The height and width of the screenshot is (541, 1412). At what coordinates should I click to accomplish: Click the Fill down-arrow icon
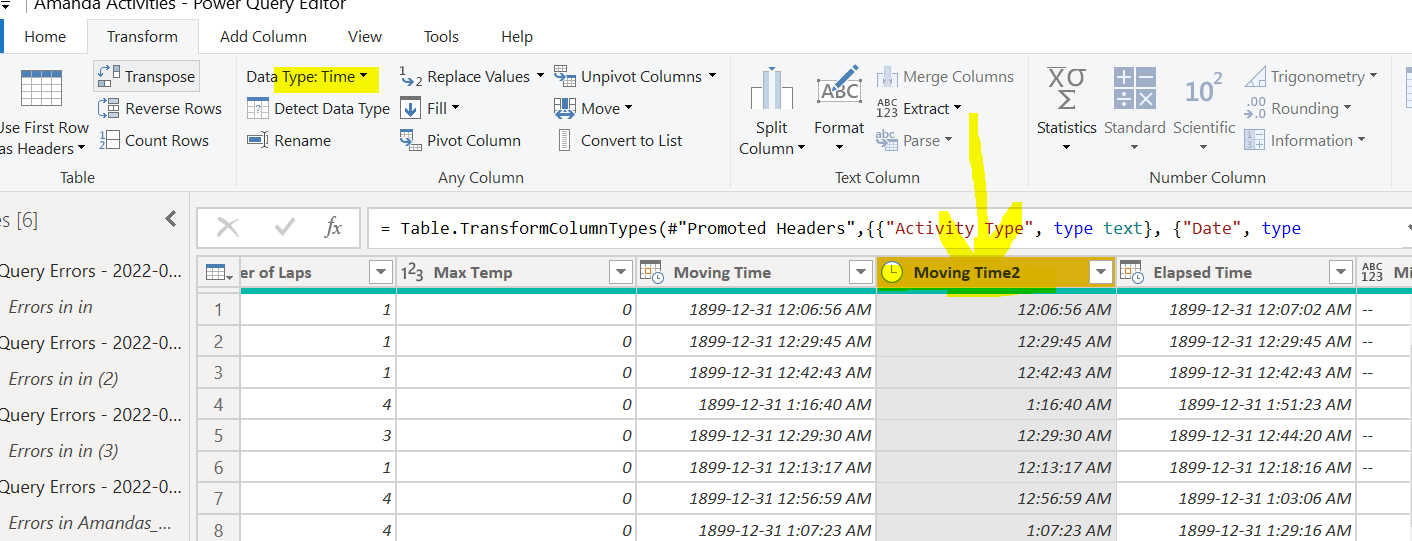tap(411, 108)
